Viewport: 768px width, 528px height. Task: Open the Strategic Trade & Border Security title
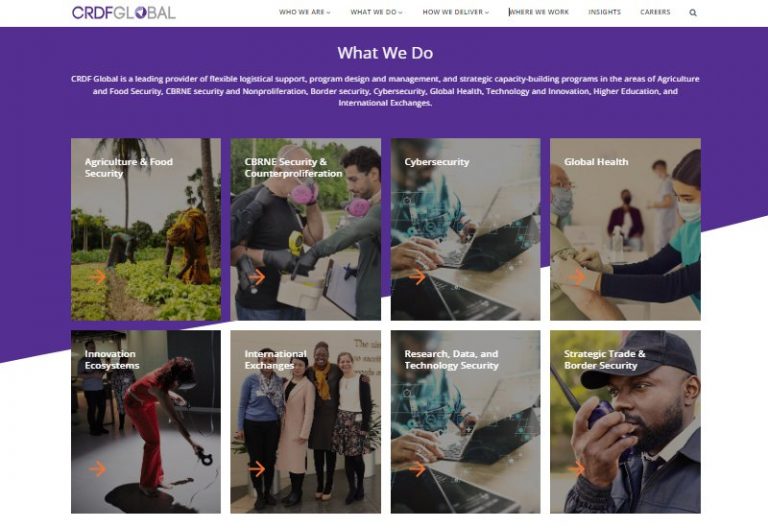604,360
